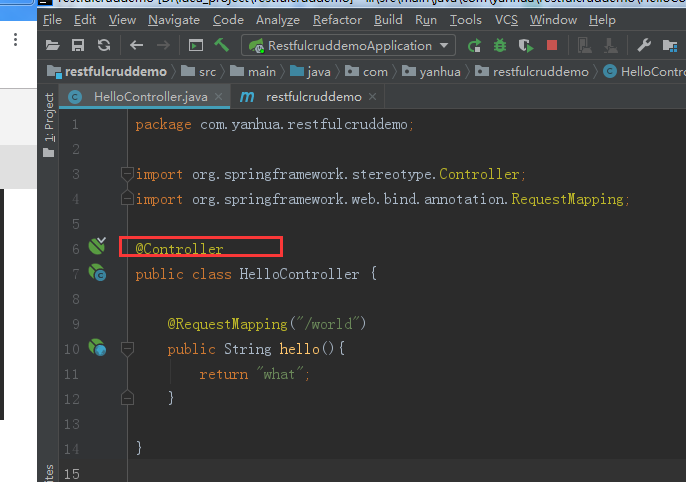Image resolution: width=686 pixels, height=482 pixels.
Task: Click the restfulcruddemo package breadcrumb
Action: point(532,72)
